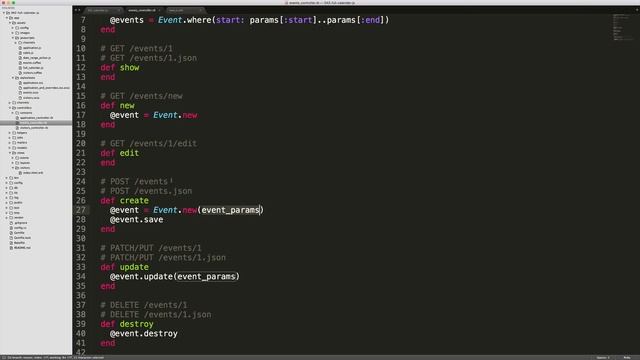Expand the db folder arrow
Screen dimensions: 640x360
(x=7, y=188)
